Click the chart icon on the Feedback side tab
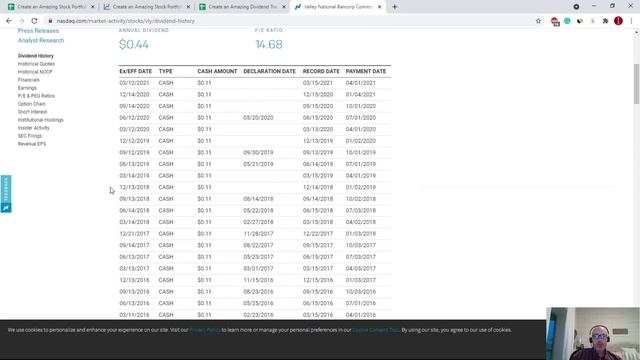The height and width of the screenshot is (360, 640). (6, 208)
